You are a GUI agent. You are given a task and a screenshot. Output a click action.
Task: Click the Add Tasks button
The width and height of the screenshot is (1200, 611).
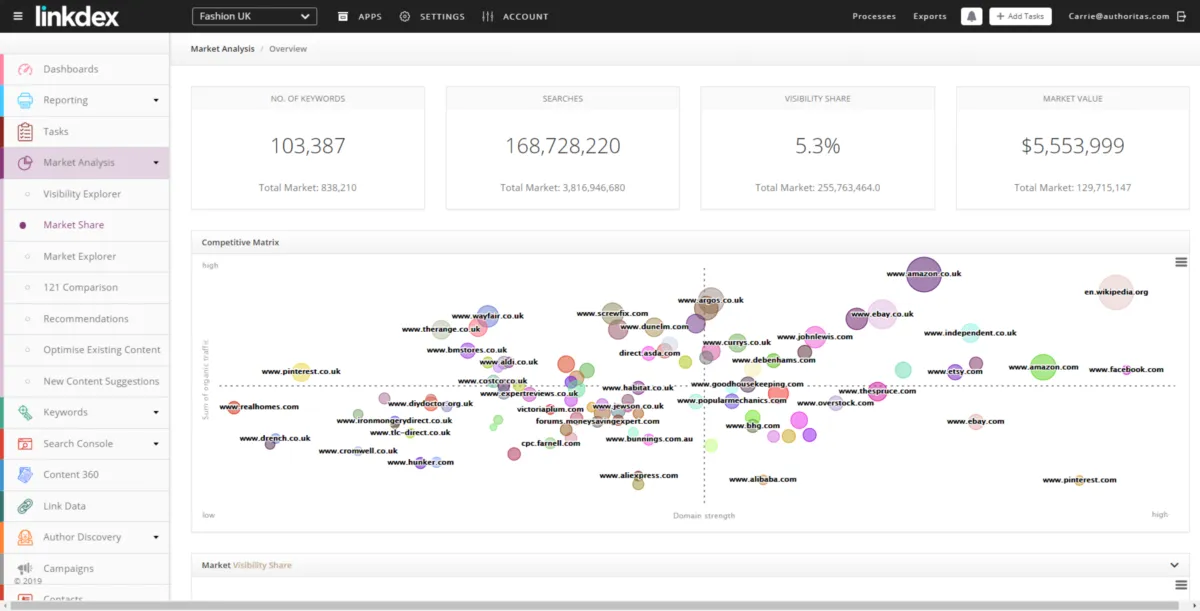pyautogui.click(x=1020, y=16)
